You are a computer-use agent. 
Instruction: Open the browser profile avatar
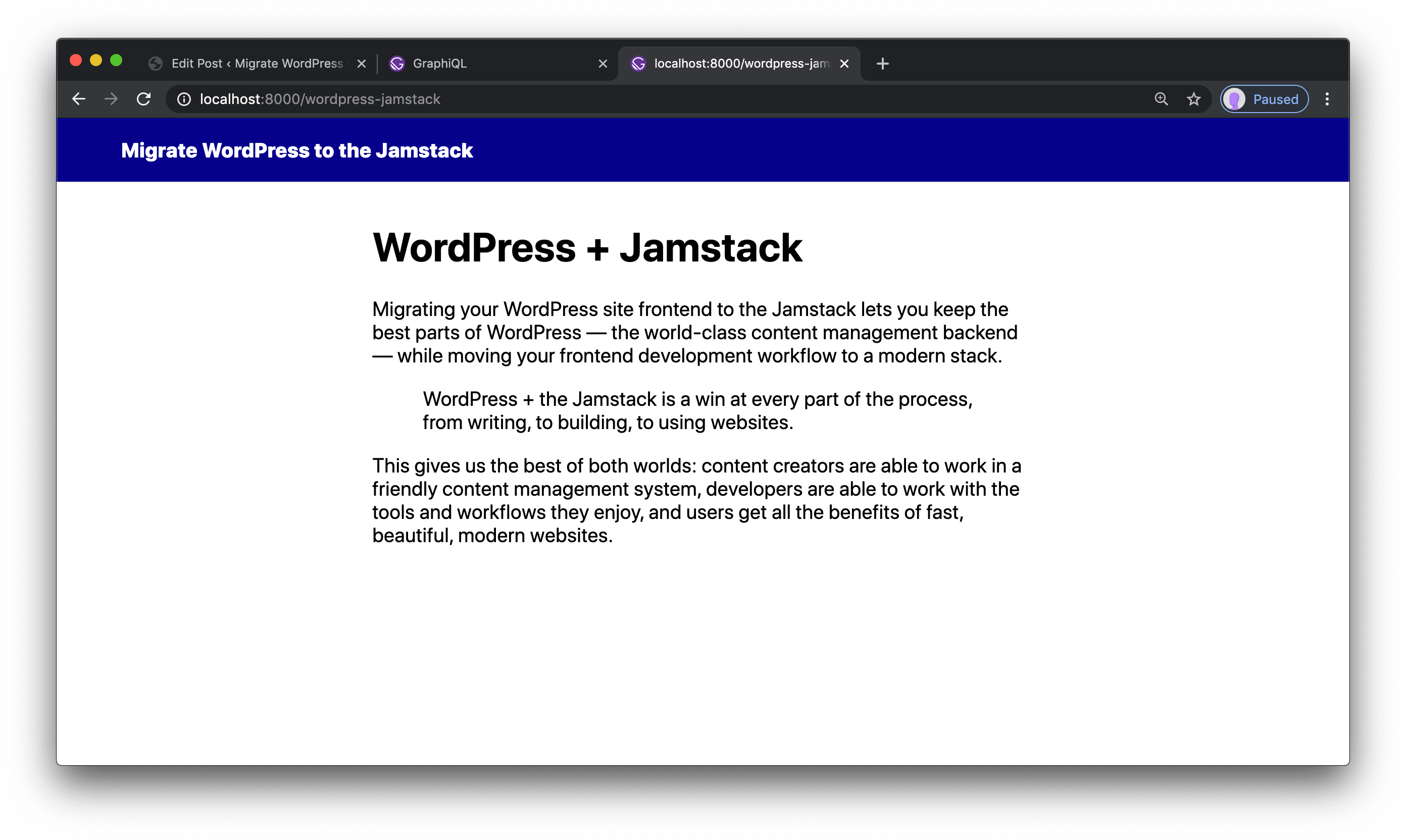click(1236, 98)
